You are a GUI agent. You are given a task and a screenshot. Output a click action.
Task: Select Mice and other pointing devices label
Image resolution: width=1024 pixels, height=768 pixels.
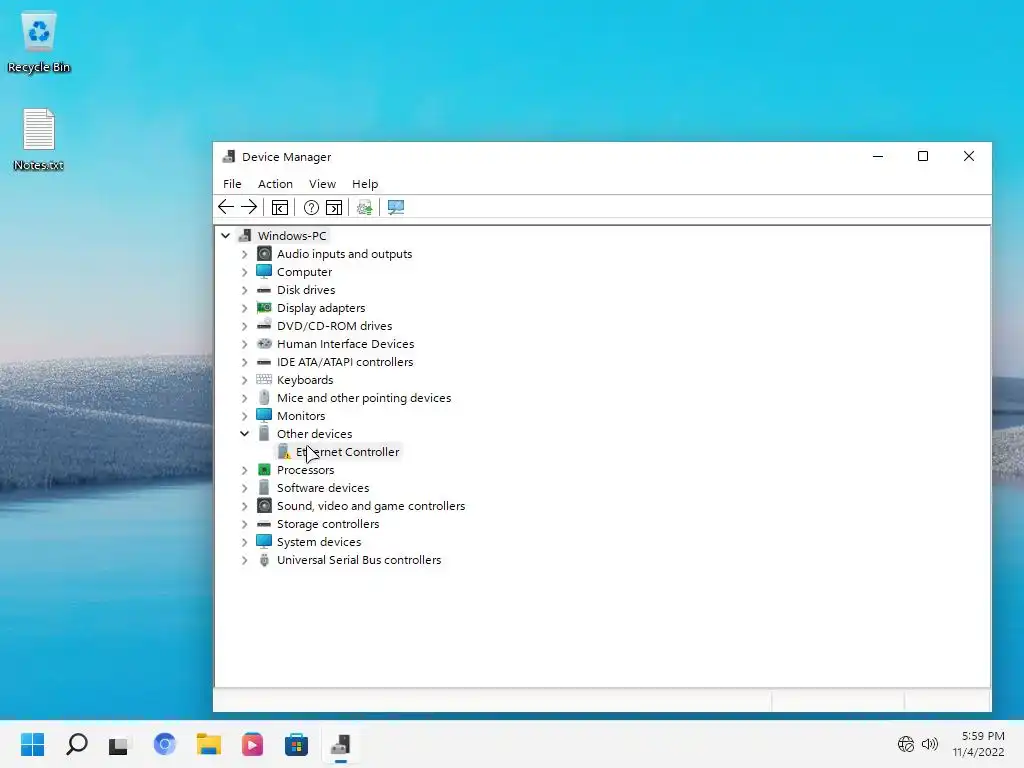click(364, 398)
